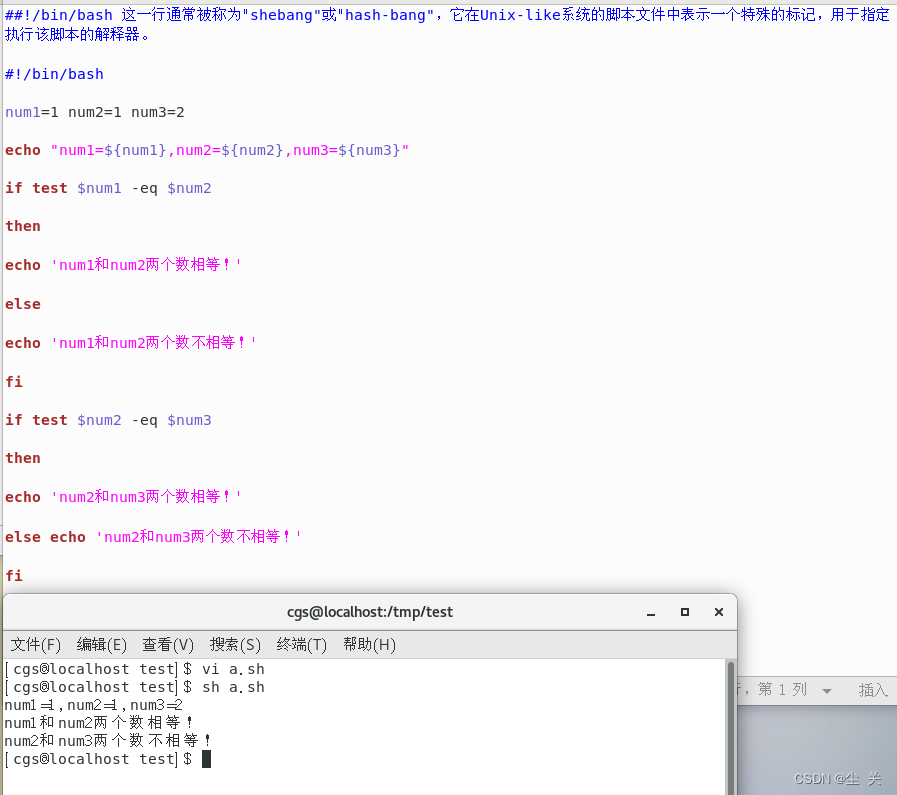897x795 pixels.
Task: Click the 'else echo' num2和num3 line
Action: [x=153, y=536]
